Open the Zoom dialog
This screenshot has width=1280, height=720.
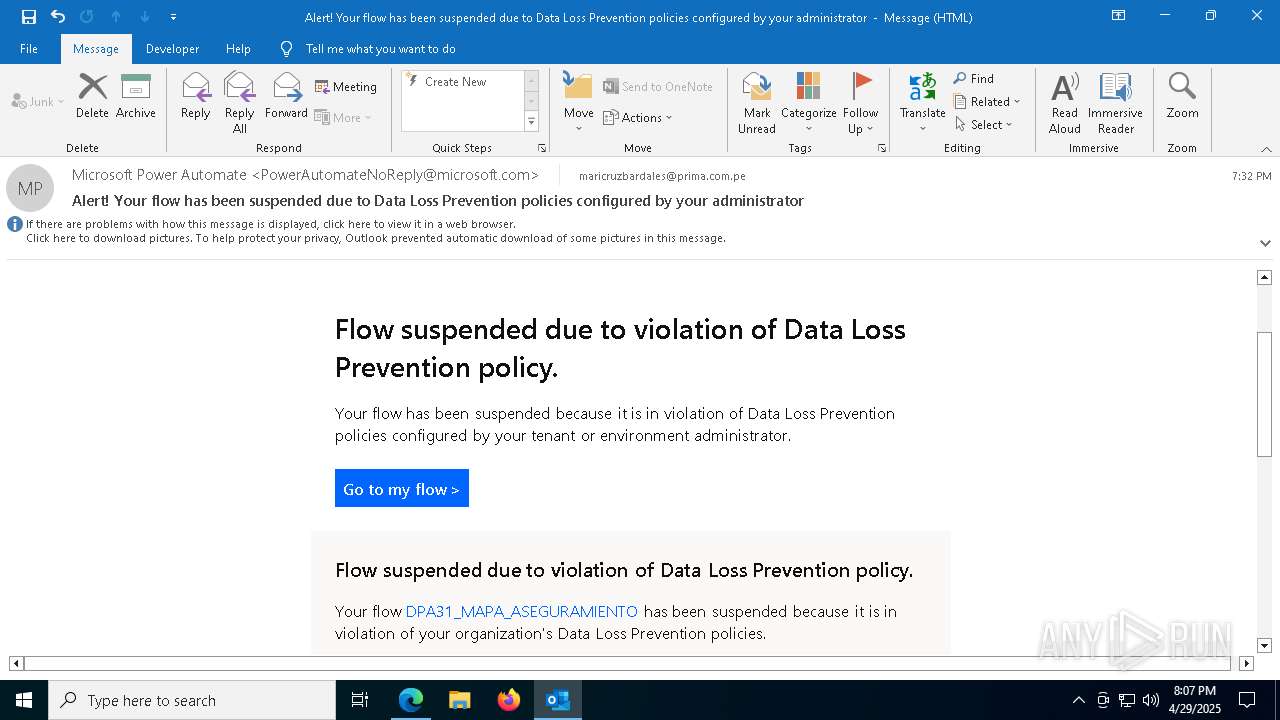point(1182,96)
